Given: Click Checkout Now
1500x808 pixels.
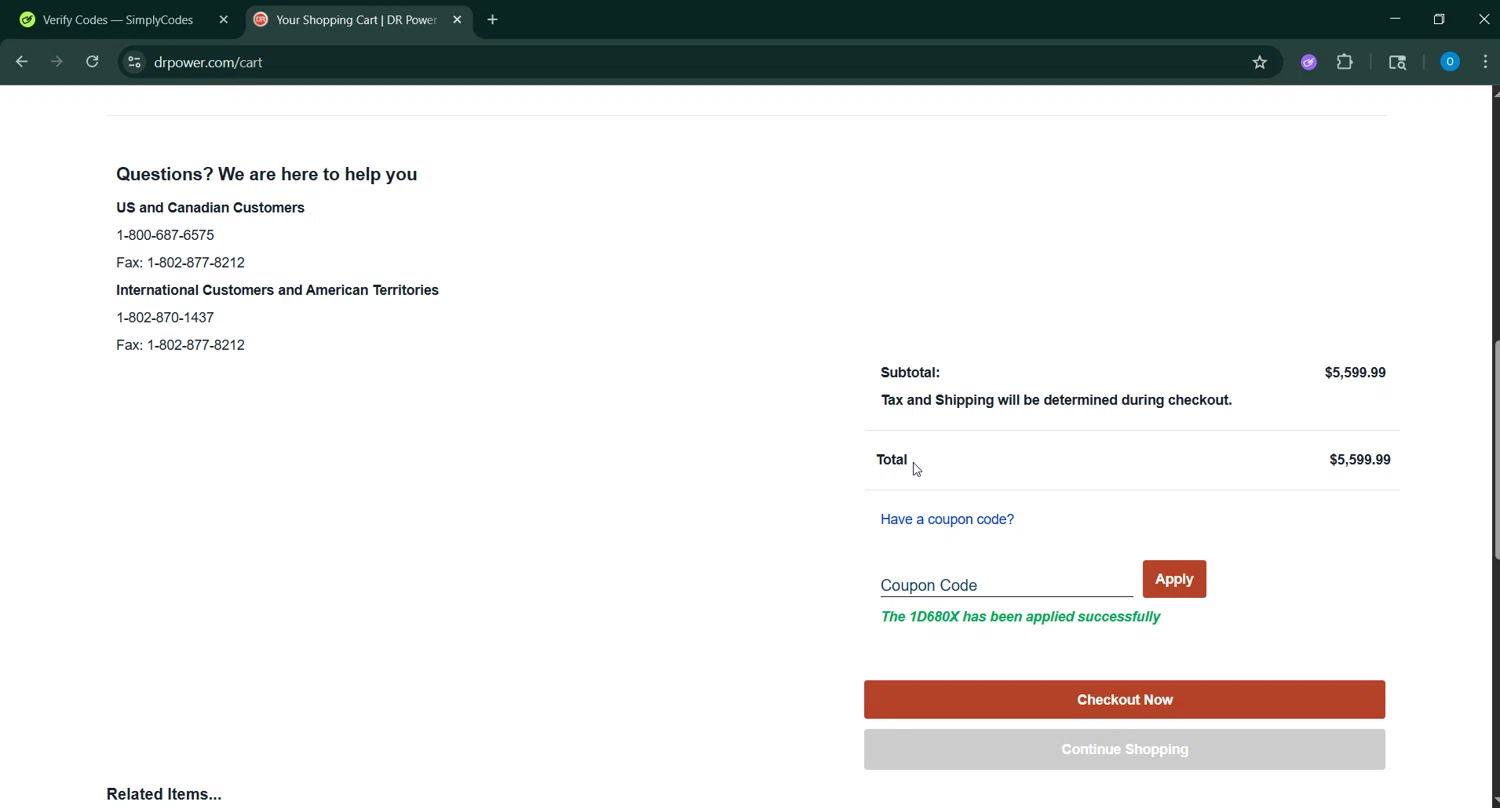Looking at the screenshot, I should (x=1124, y=700).
